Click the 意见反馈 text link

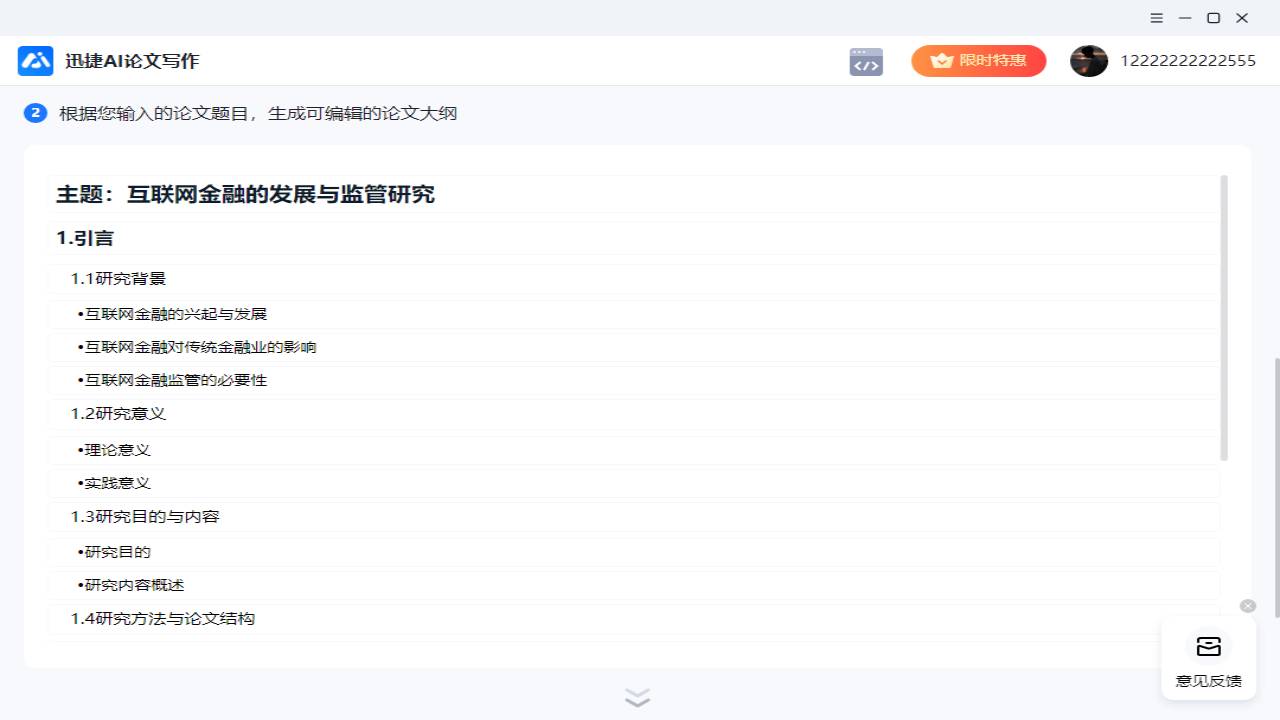pyautogui.click(x=1208, y=680)
